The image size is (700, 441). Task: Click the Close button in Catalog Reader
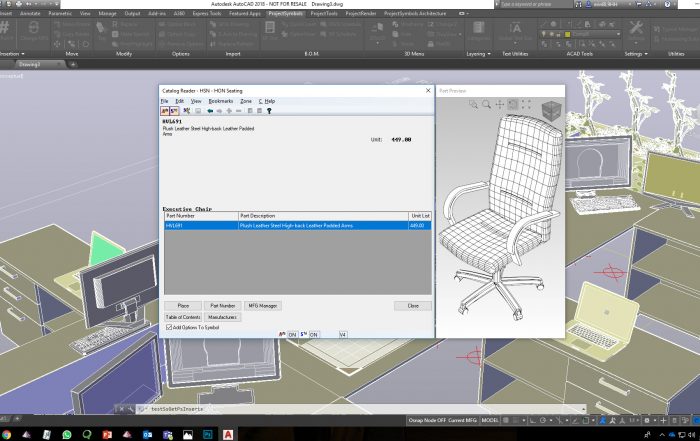click(x=413, y=306)
